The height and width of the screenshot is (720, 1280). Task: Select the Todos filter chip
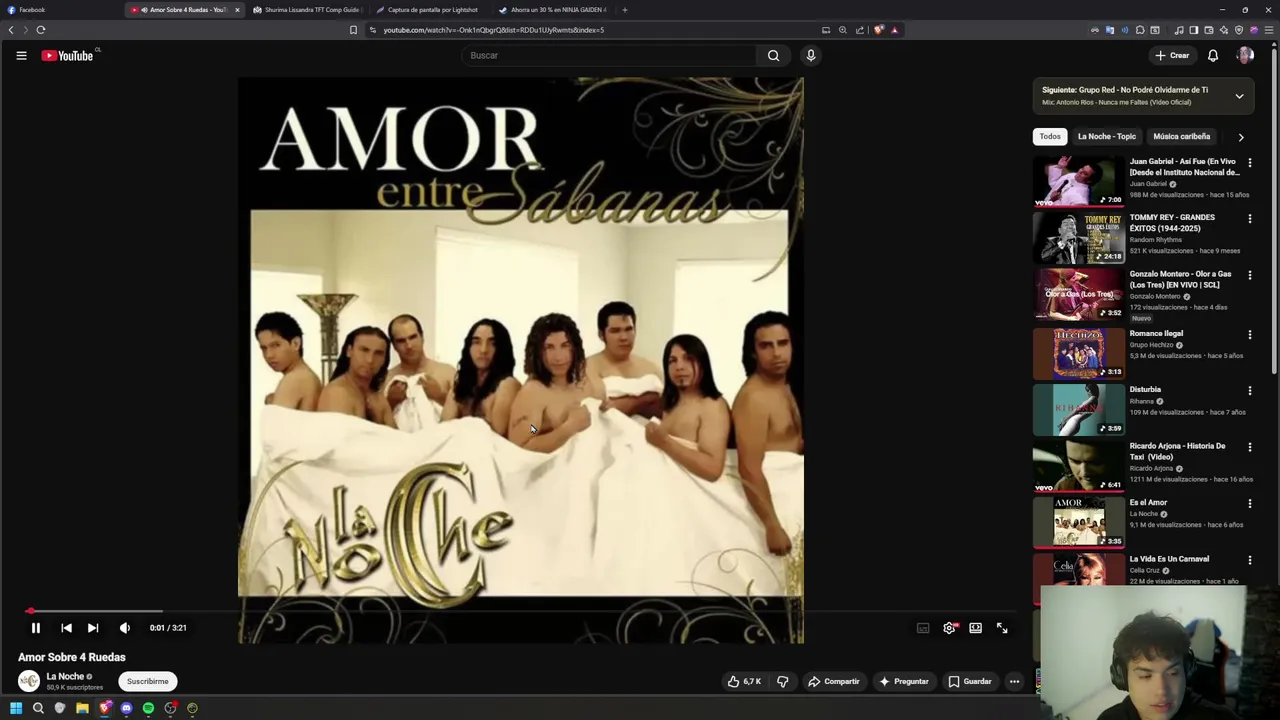[1050, 136]
